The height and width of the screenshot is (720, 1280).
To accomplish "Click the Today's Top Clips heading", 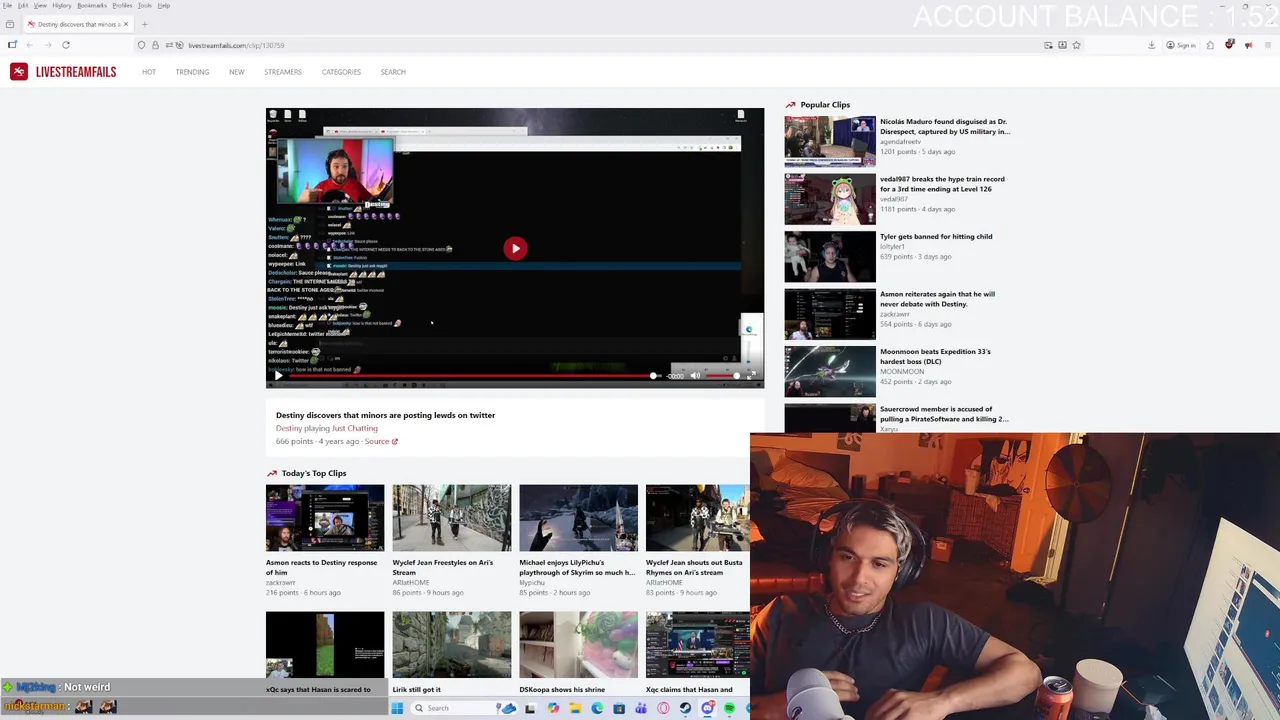I will tap(314, 473).
